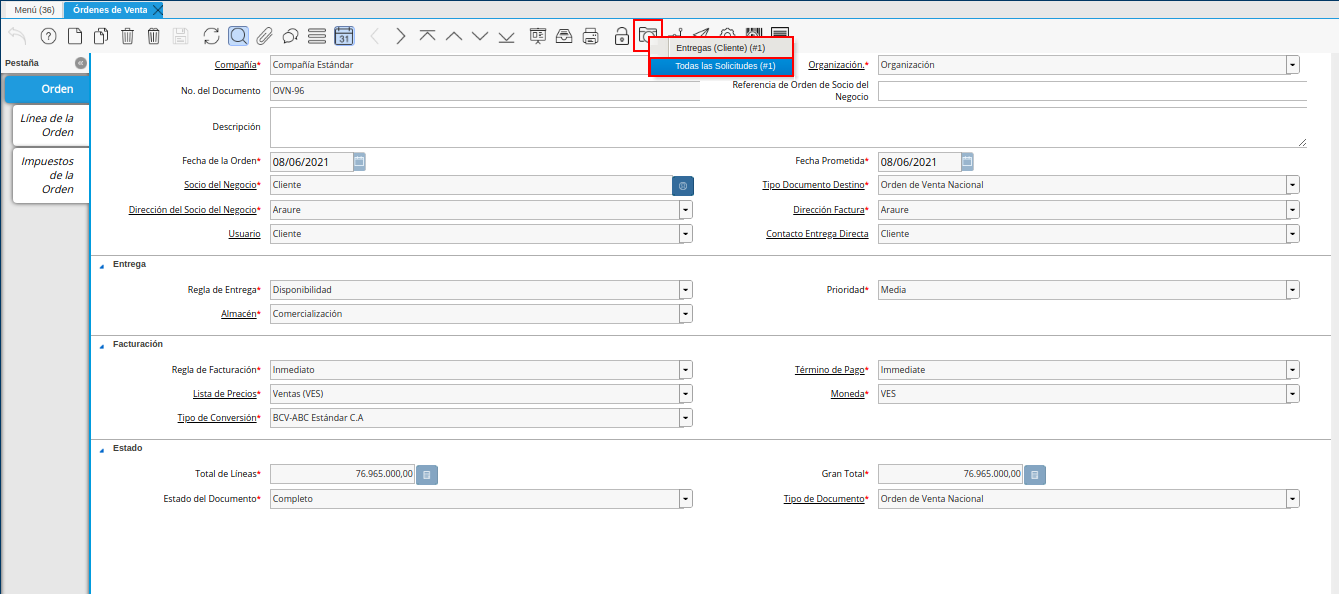The image size is (1339, 594).
Task: Open attachments with the paperclip icon
Action: pos(264,36)
